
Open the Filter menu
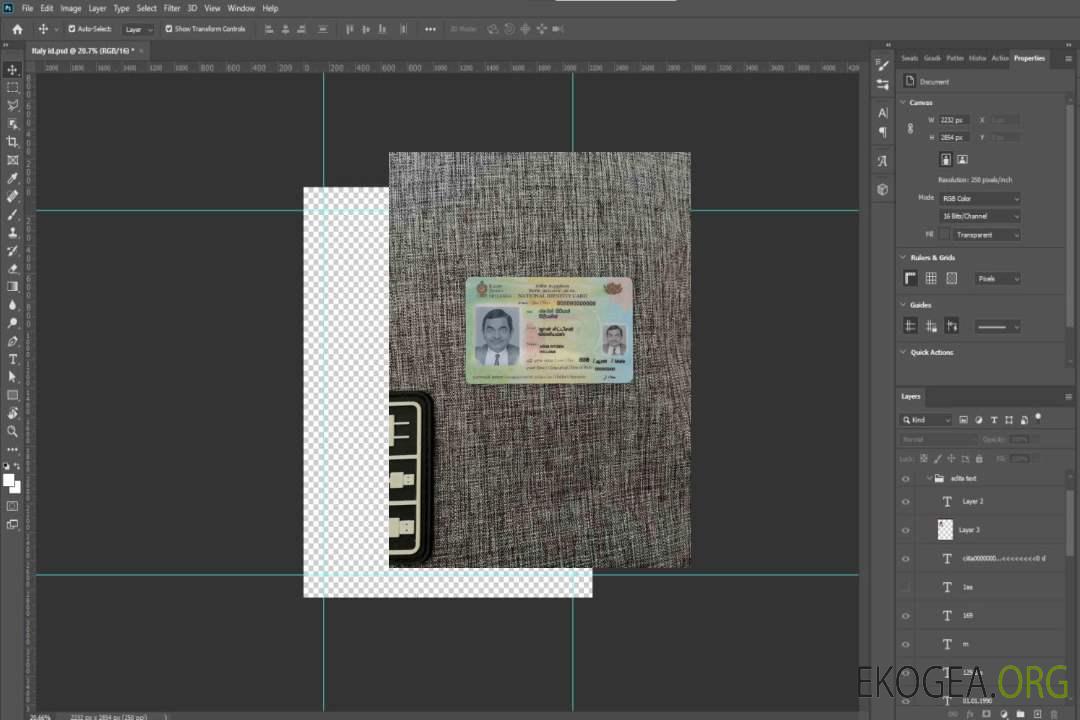[x=172, y=8]
